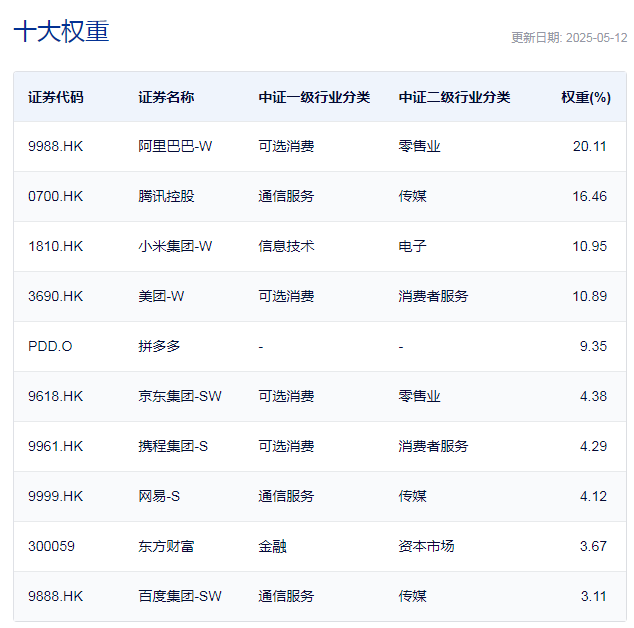
Task: Click the 权重(%) column header
Action: pyautogui.click(x=585, y=97)
